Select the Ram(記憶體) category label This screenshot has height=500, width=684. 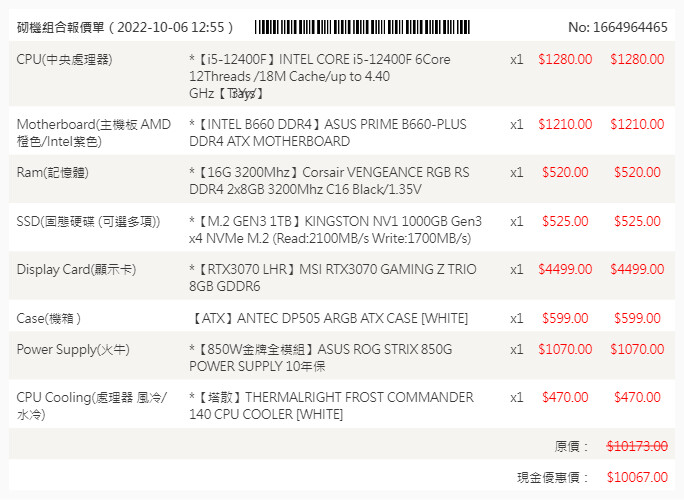(x=53, y=173)
